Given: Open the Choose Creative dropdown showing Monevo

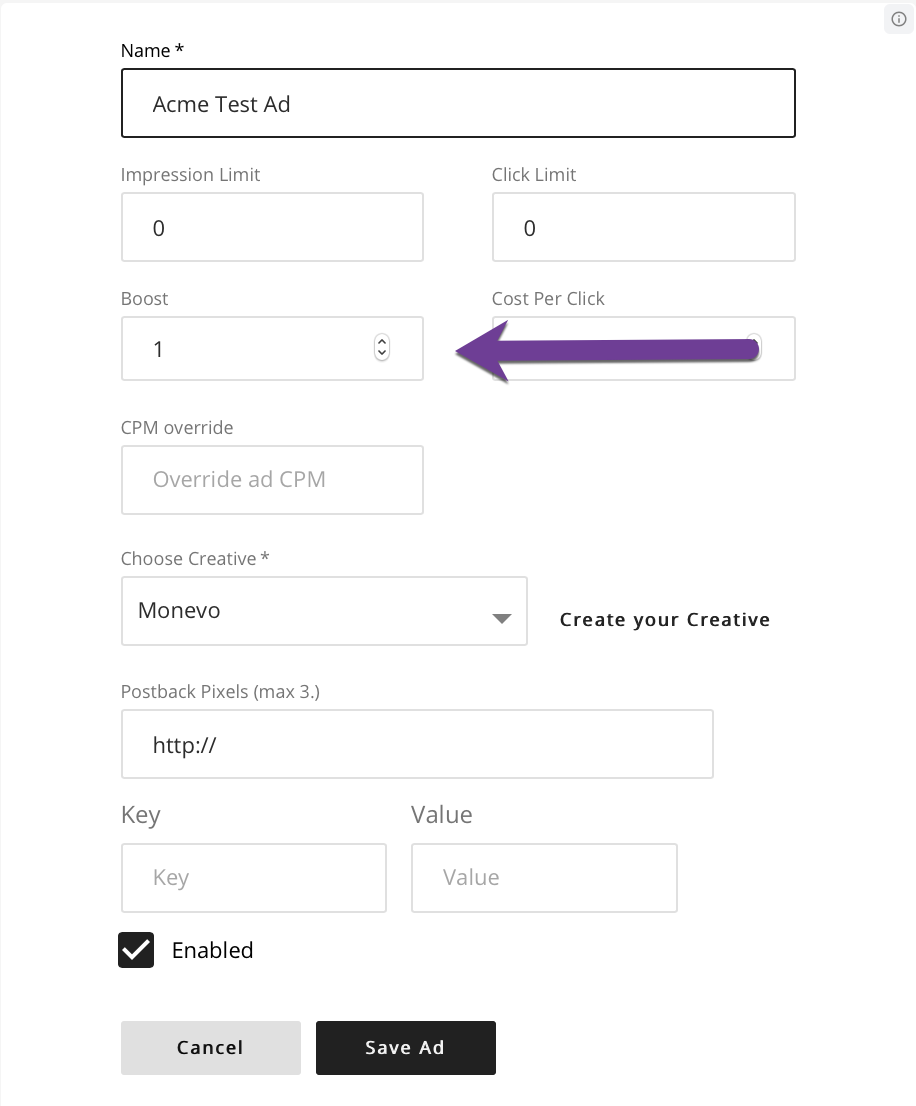Looking at the screenshot, I should (324, 611).
